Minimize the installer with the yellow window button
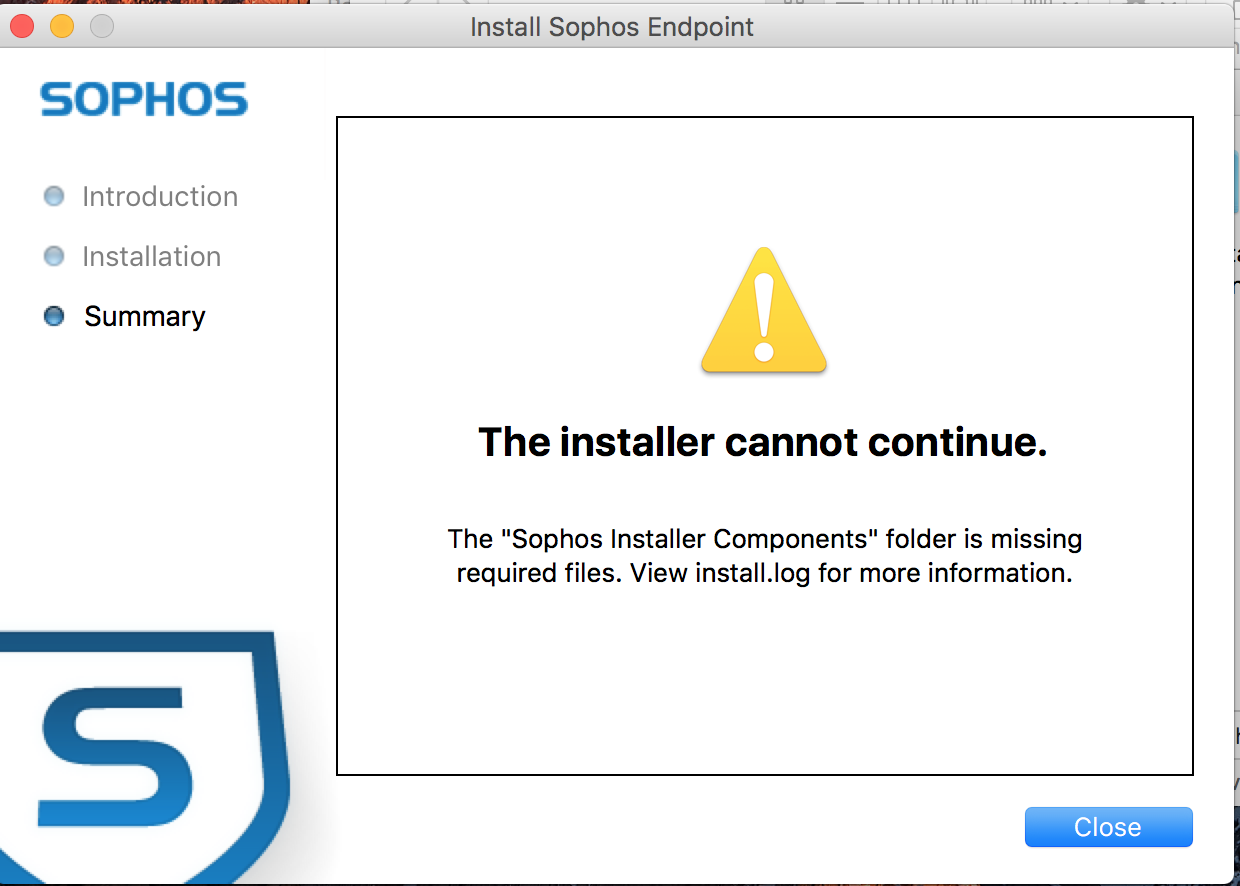Screen dimensions: 1240x886 tap(62, 26)
